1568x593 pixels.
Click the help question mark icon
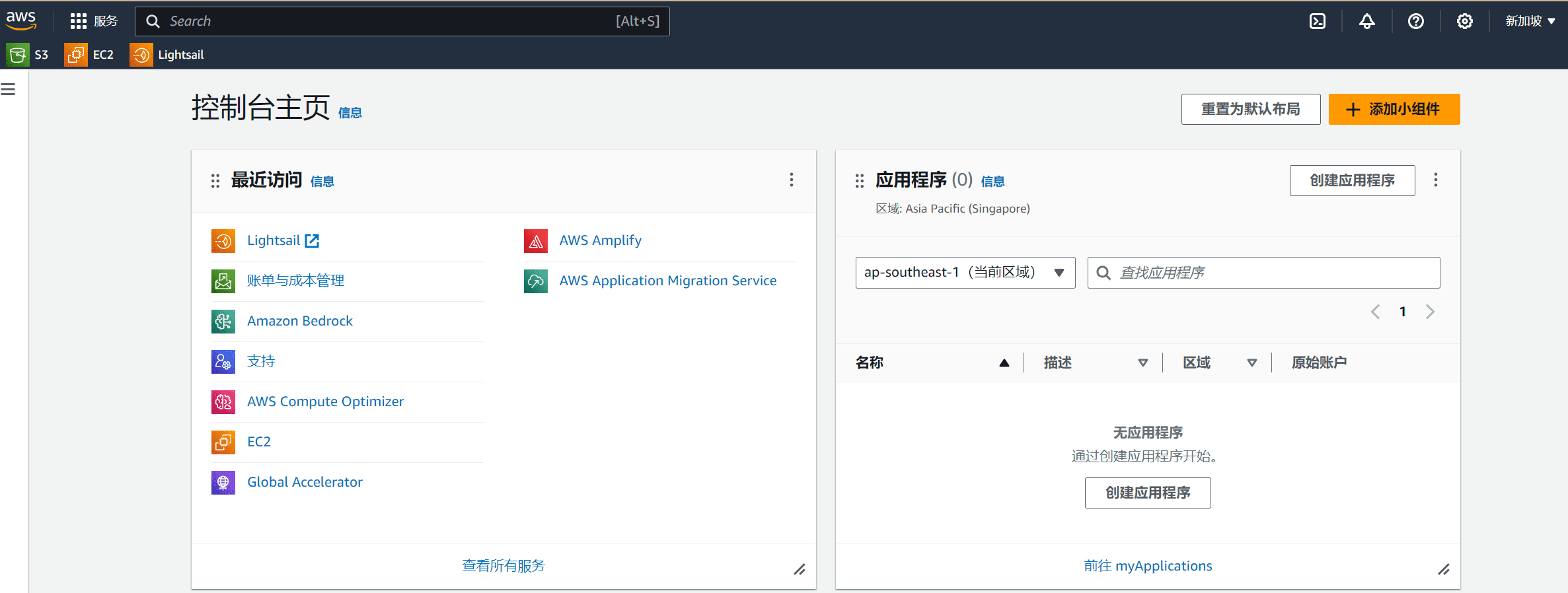1415,21
